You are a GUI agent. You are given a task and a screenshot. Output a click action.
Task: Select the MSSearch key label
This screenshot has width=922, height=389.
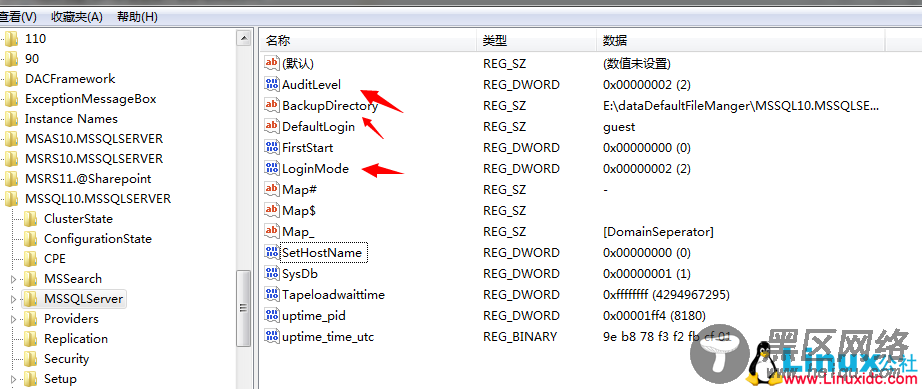(73, 279)
